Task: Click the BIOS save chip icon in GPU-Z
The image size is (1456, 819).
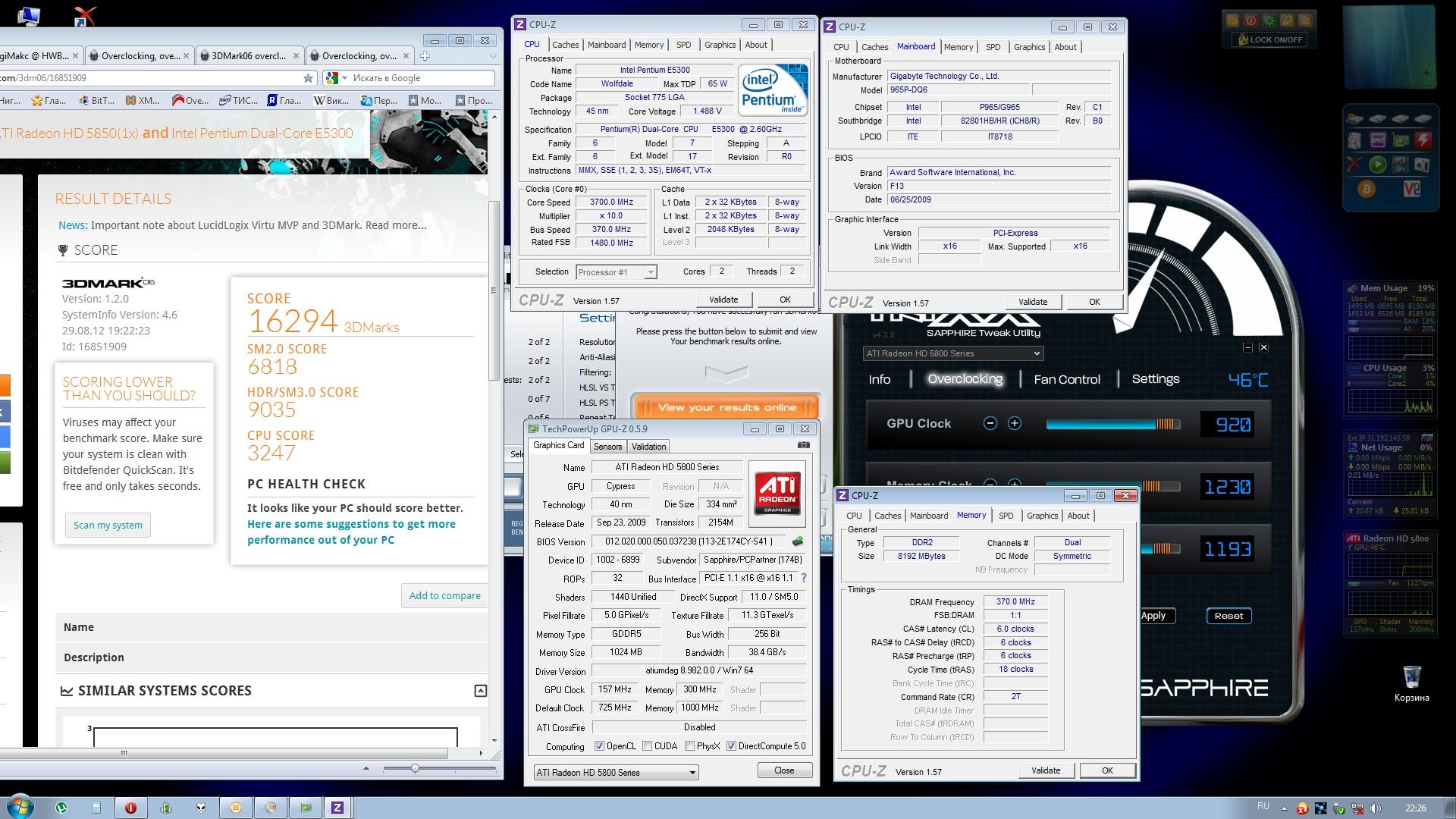Action: [x=798, y=541]
